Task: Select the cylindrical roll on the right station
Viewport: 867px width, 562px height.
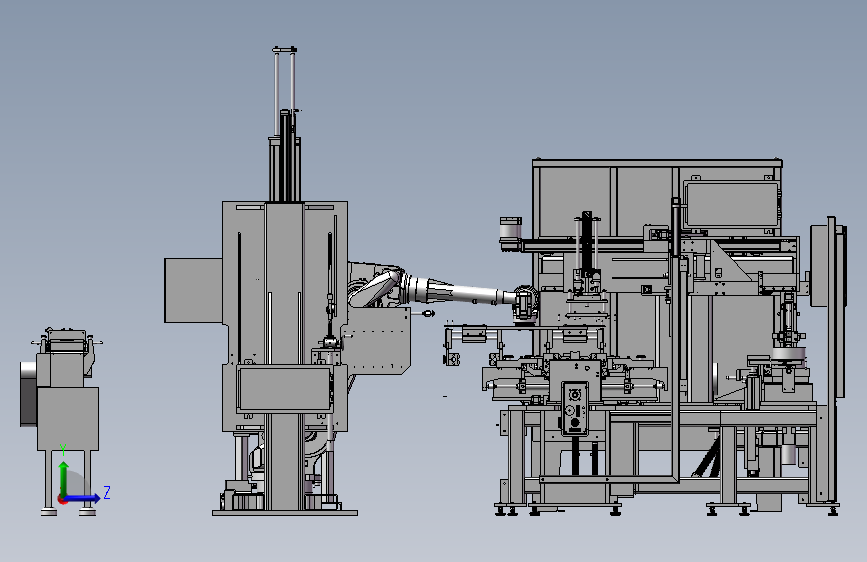Action: (788, 353)
